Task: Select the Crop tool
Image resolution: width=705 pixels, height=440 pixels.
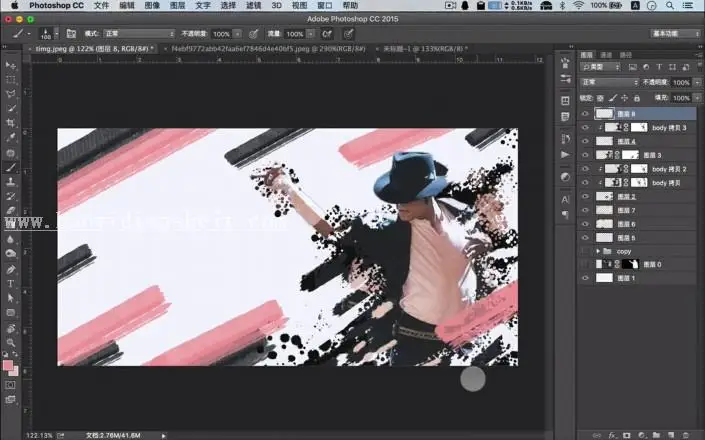Action: 10,123
